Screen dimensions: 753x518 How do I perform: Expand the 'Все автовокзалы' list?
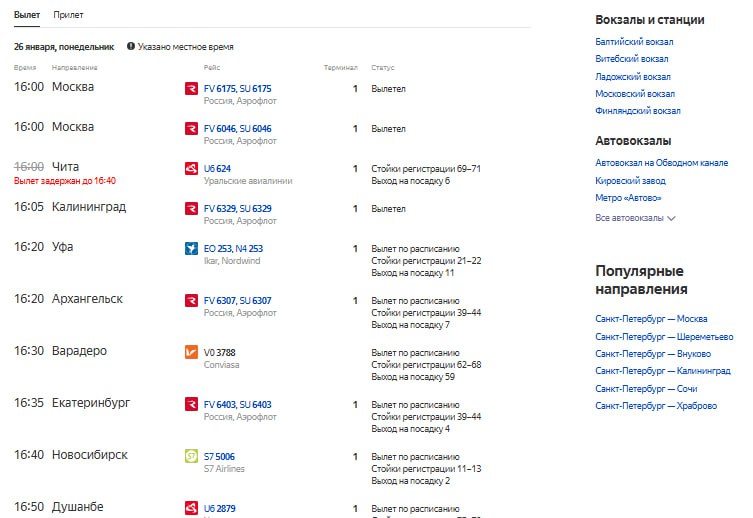635,217
